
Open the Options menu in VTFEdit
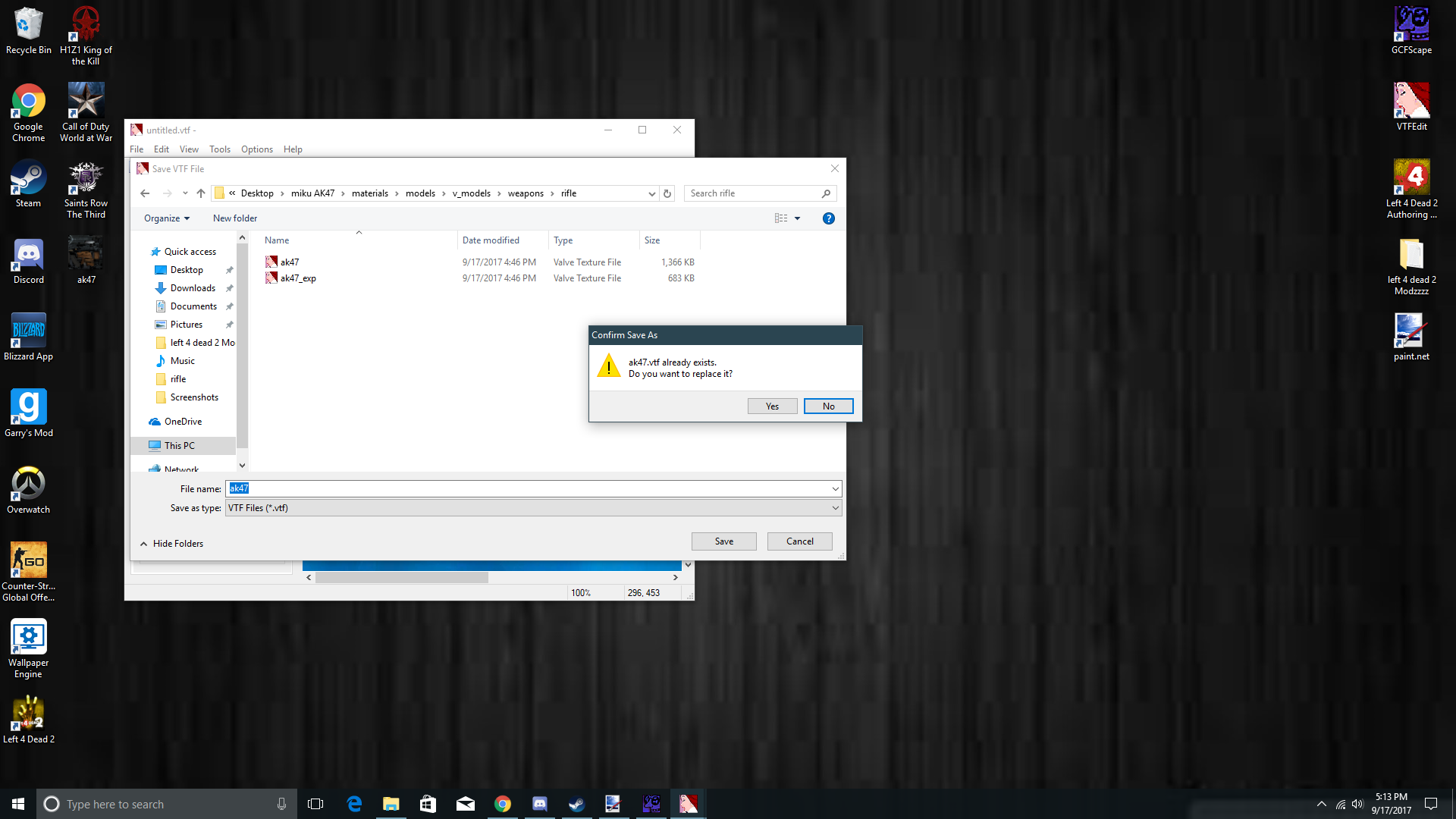pos(256,149)
